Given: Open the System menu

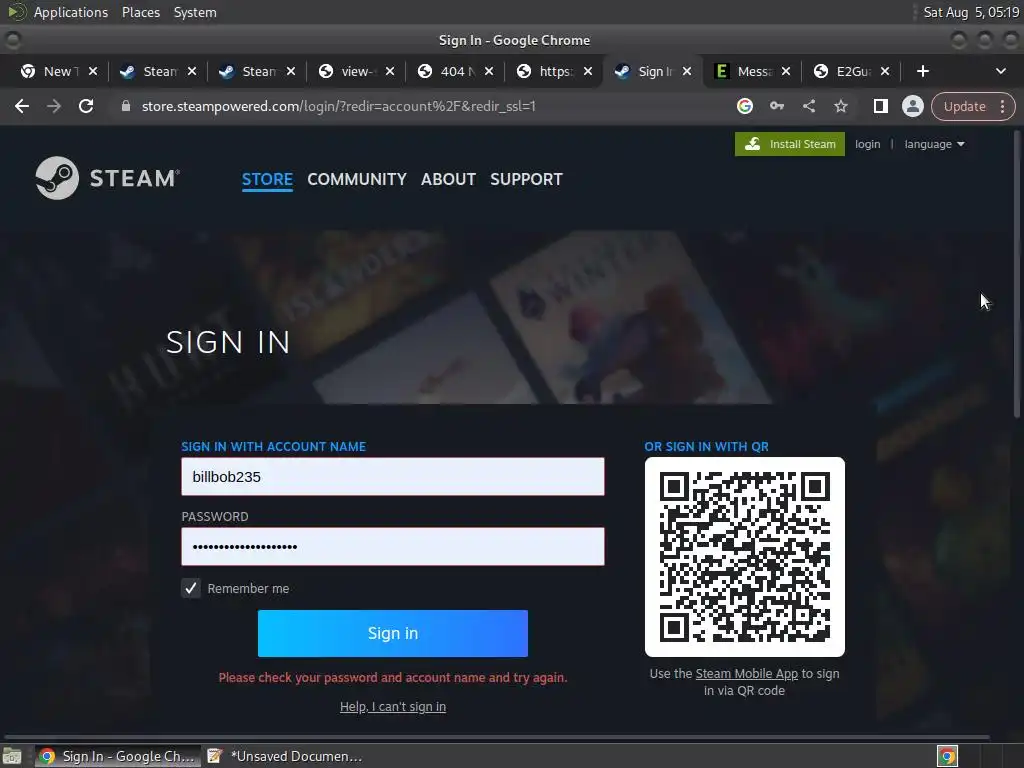Looking at the screenshot, I should pyautogui.click(x=195, y=12).
